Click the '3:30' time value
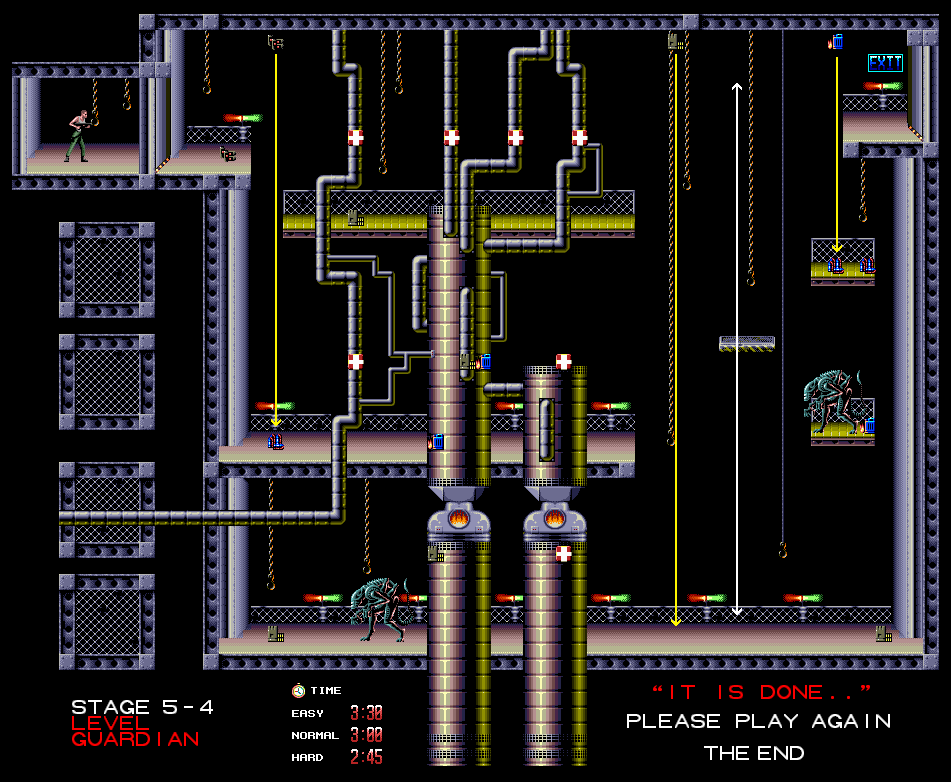Image resolution: width=951 pixels, height=782 pixels. (x=366, y=713)
